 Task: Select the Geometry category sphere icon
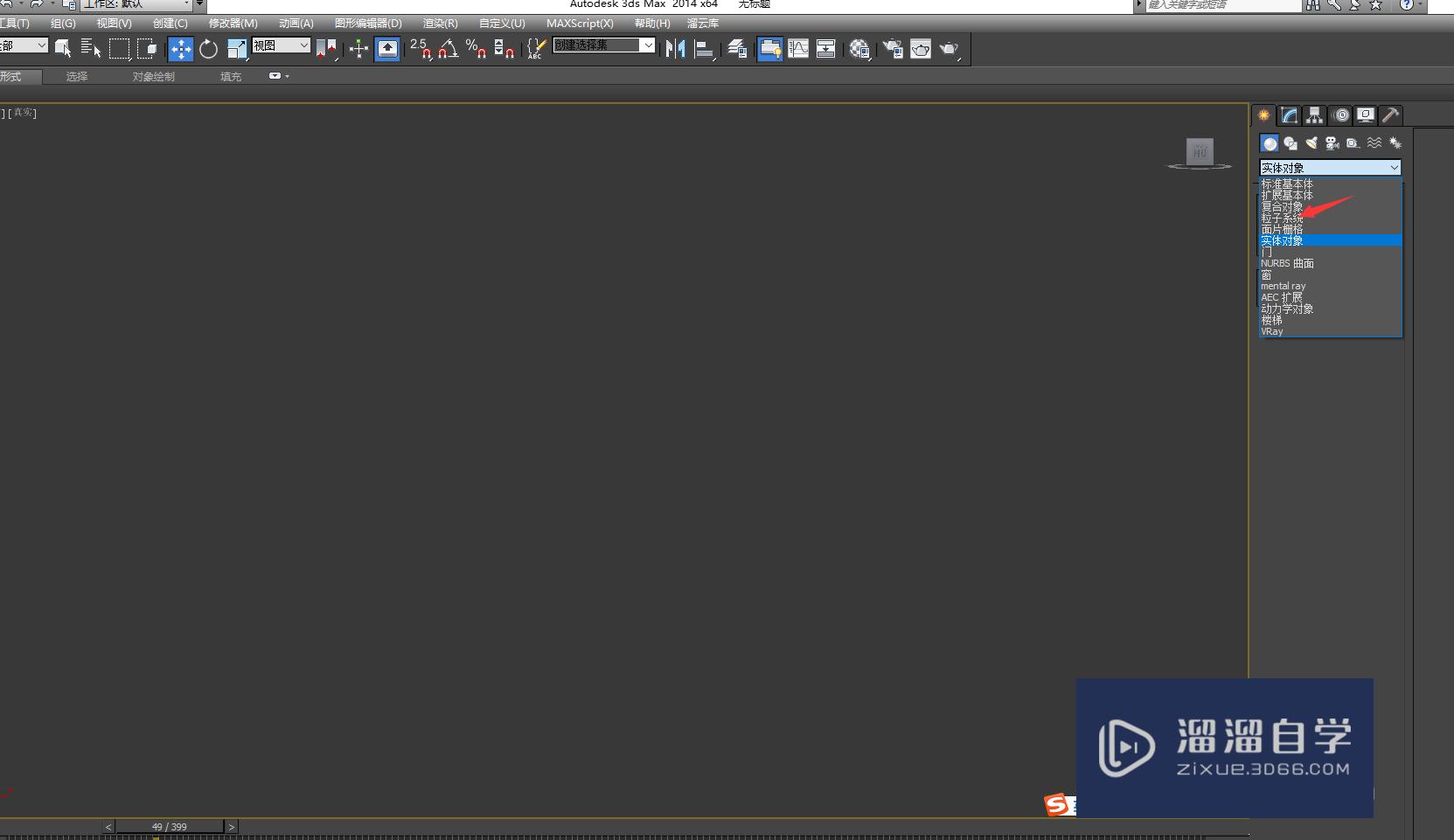[1270, 143]
